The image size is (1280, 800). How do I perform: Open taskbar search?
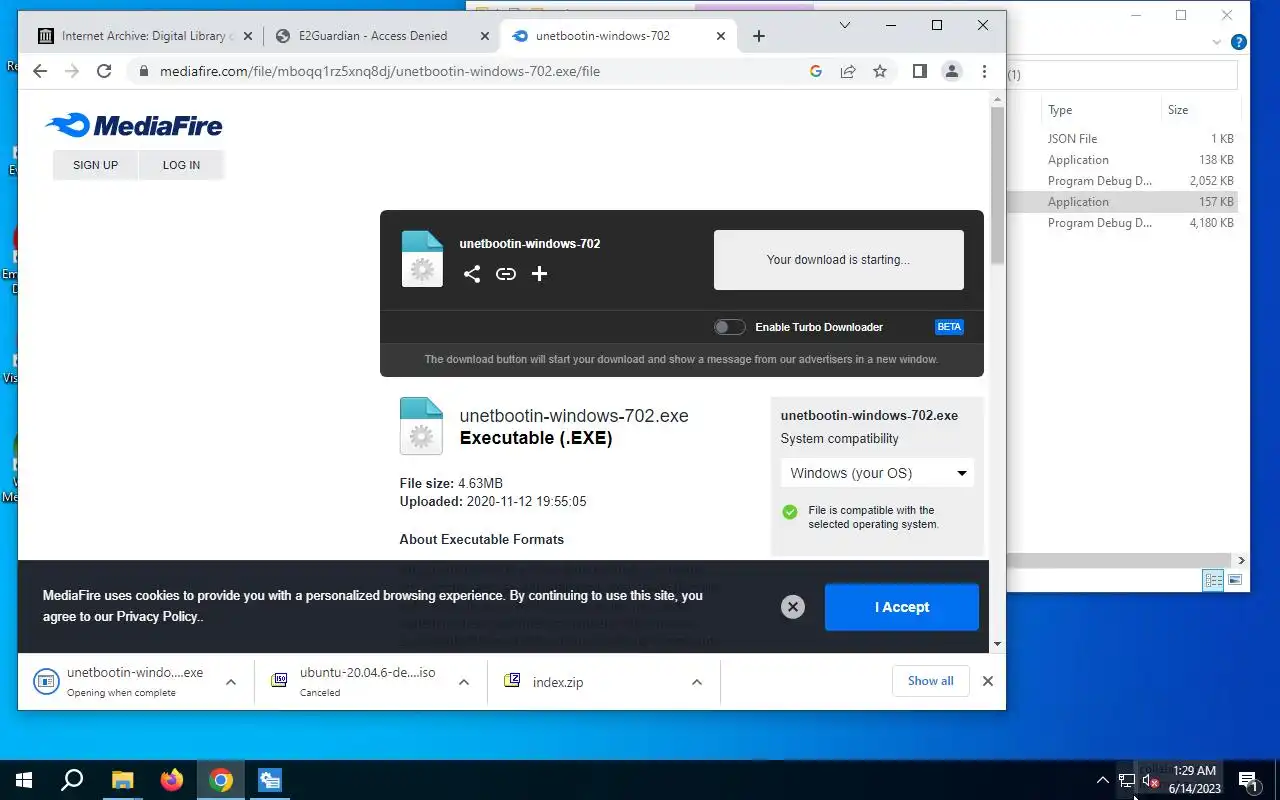(72, 780)
